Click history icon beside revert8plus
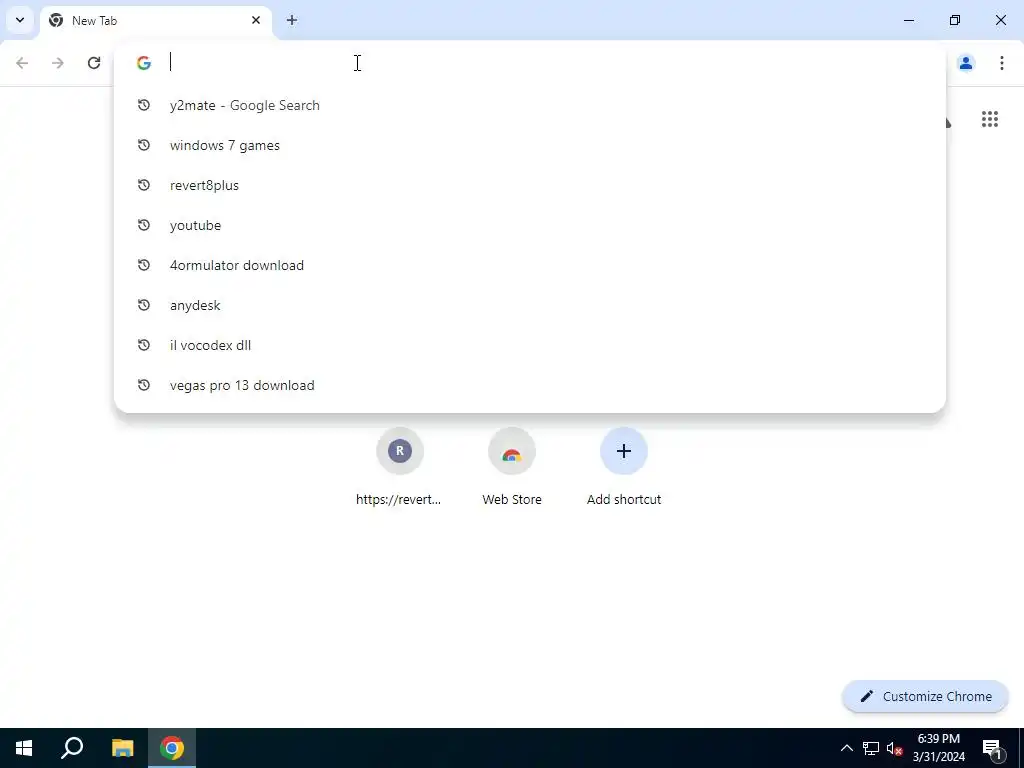 pyautogui.click(x=144, y=185)
